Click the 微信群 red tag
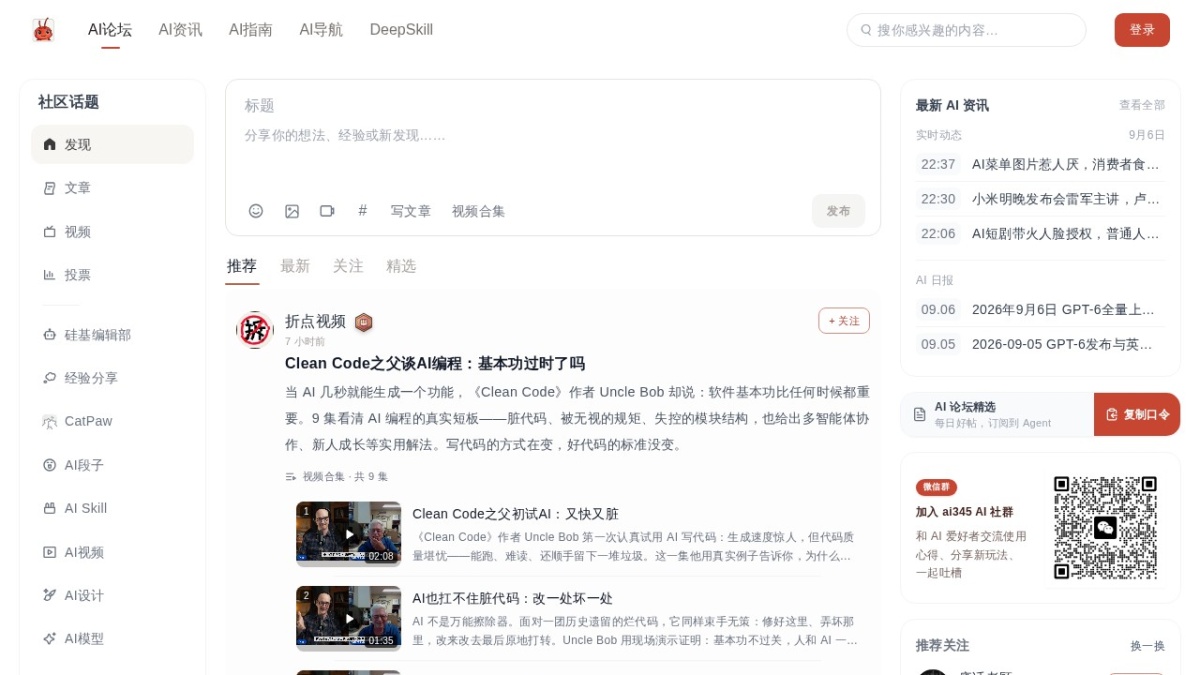 936,487
